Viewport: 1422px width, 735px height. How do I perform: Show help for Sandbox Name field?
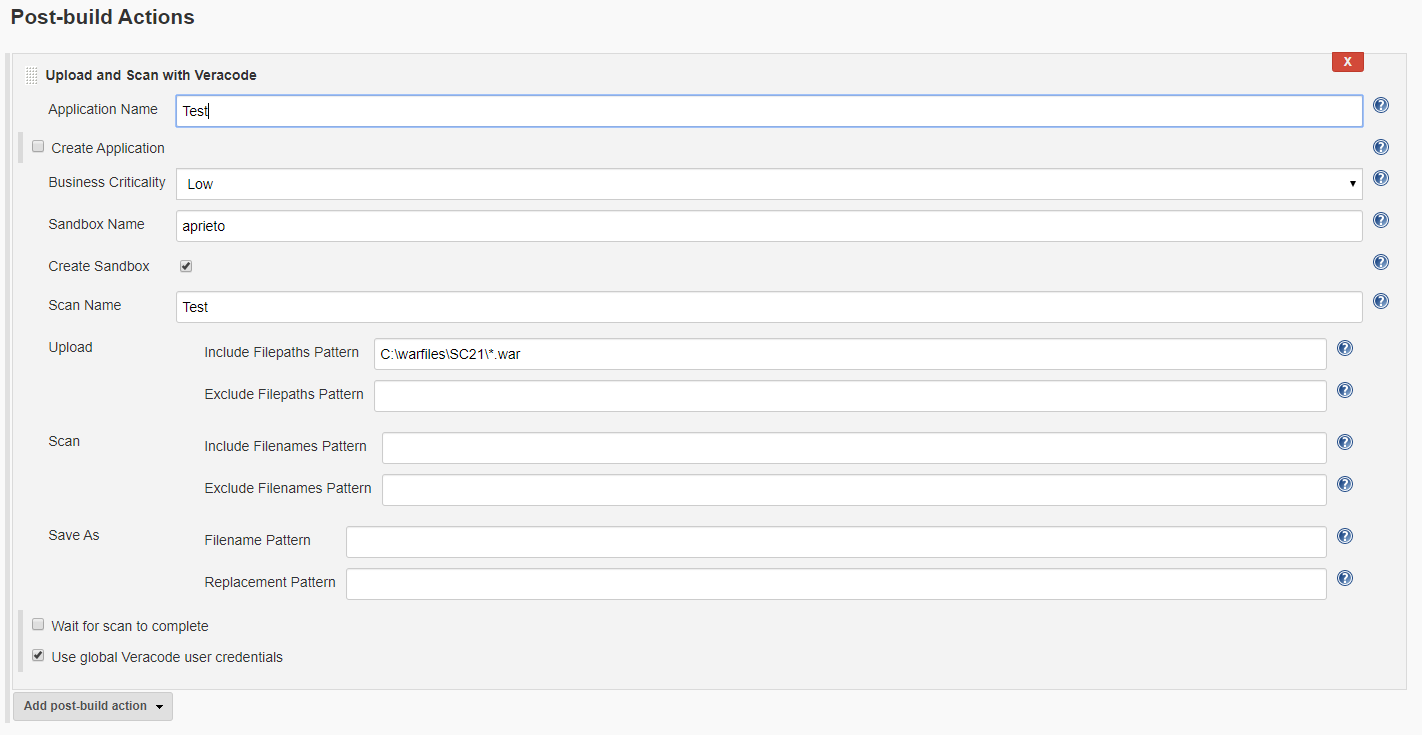[1381, 221]
